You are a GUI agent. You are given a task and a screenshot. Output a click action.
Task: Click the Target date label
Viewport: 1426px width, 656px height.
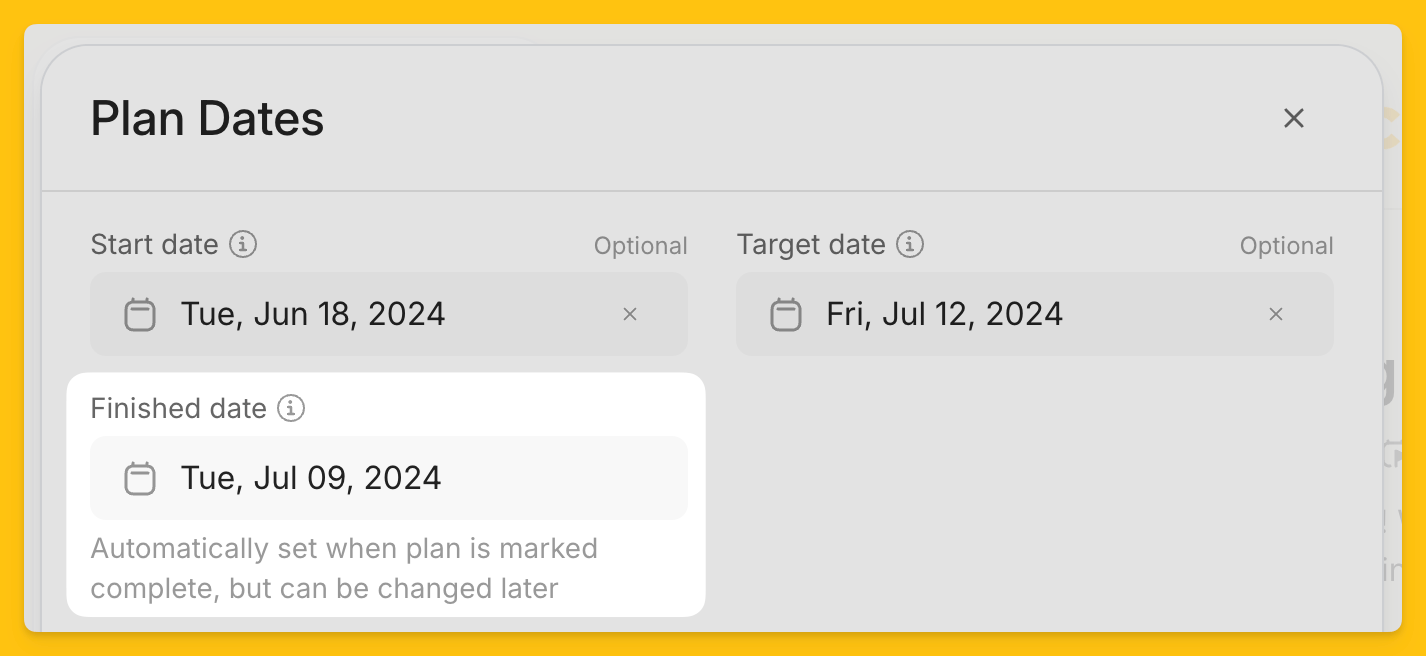(x=811, y=245)
